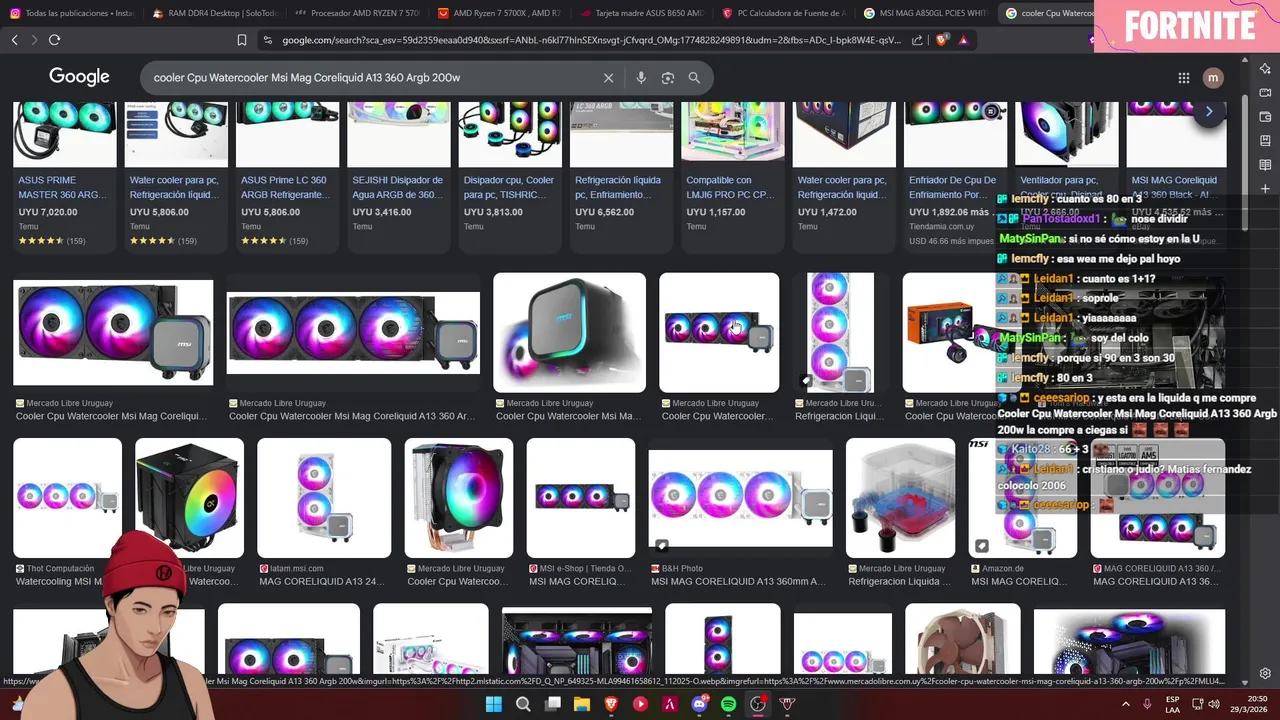Open the Google account avatar
This screenshot has height=720, width=1280.
[x=1213, y=78]
